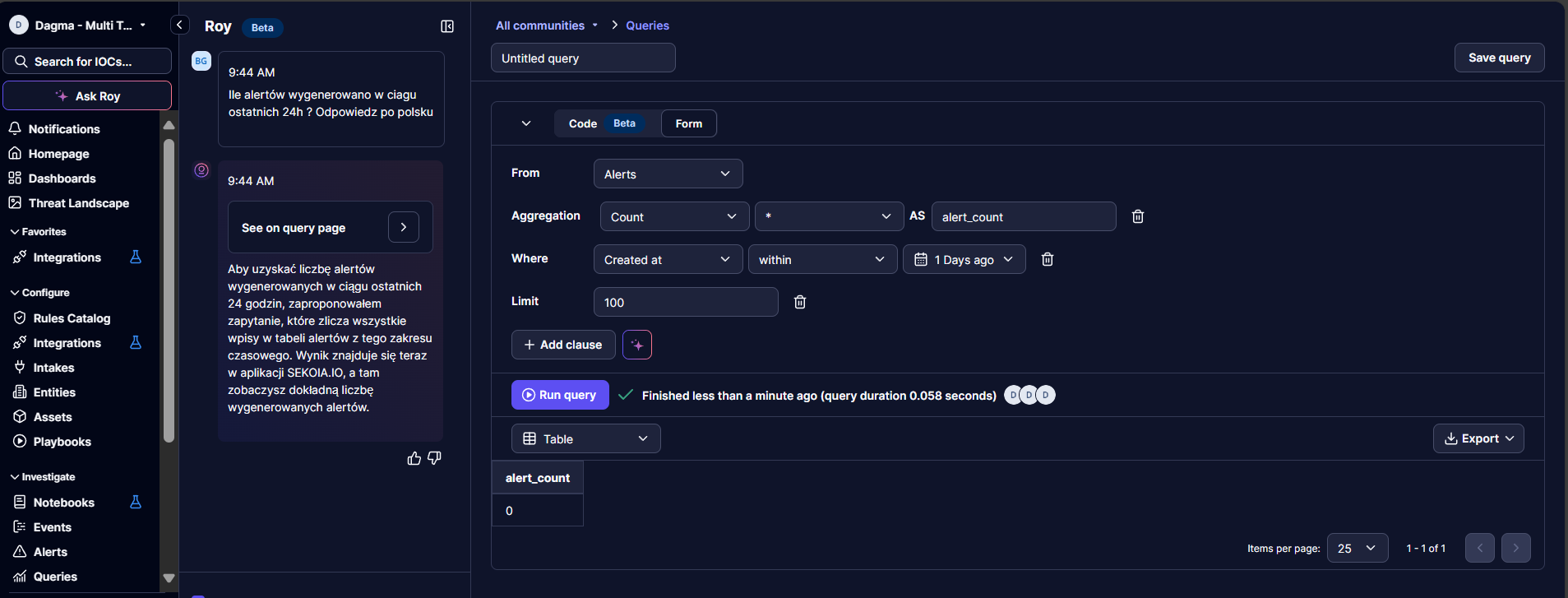Click the Run query button
1568x598 pixels.
[560, 395]
